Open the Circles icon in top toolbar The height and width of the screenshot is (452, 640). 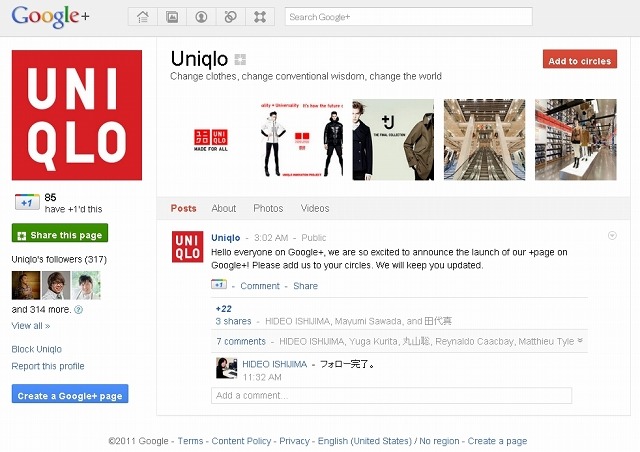[x=231, y=17]
